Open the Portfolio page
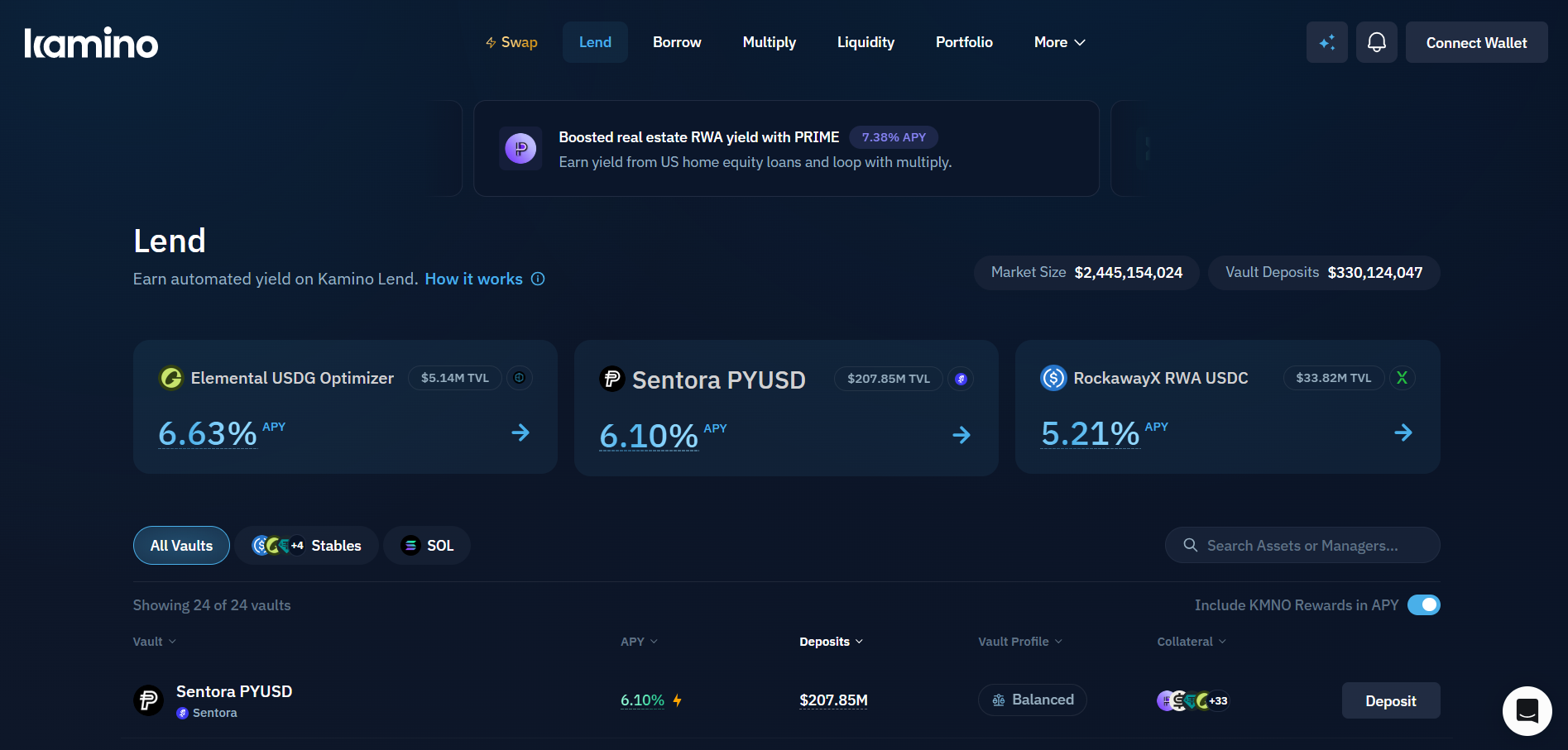The width and height of the screenshot is (1568, 750). point(964,42)
